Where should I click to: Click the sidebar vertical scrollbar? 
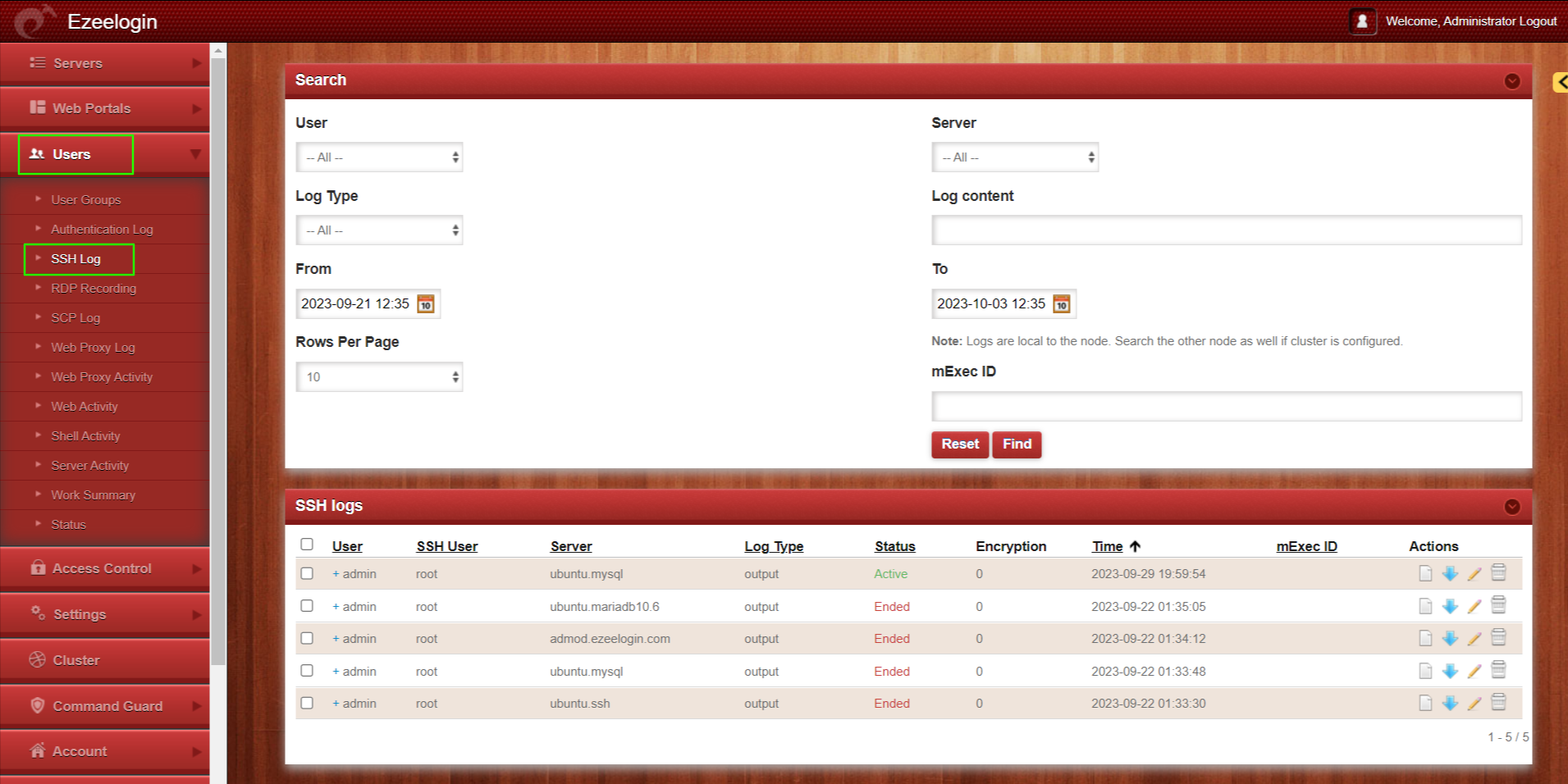coord(217,361)
